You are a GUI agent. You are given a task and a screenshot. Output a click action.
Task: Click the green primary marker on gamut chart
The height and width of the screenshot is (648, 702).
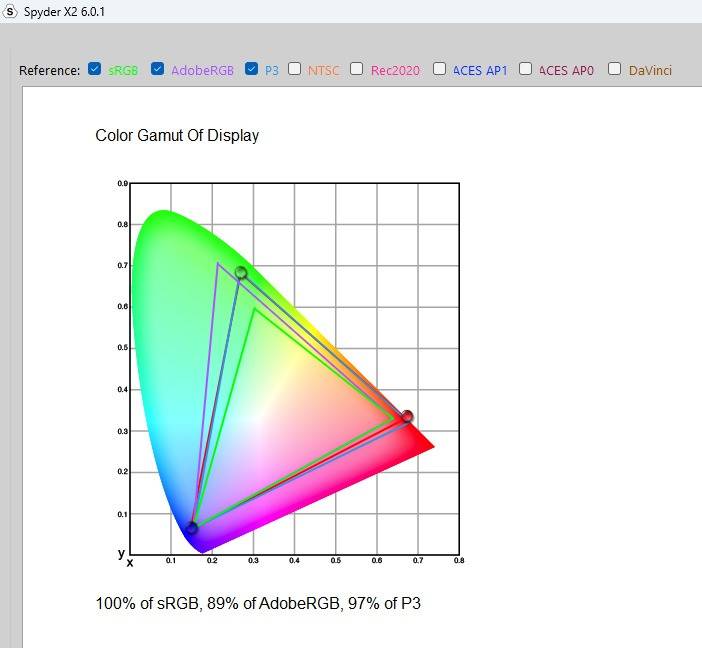point(241,273)
